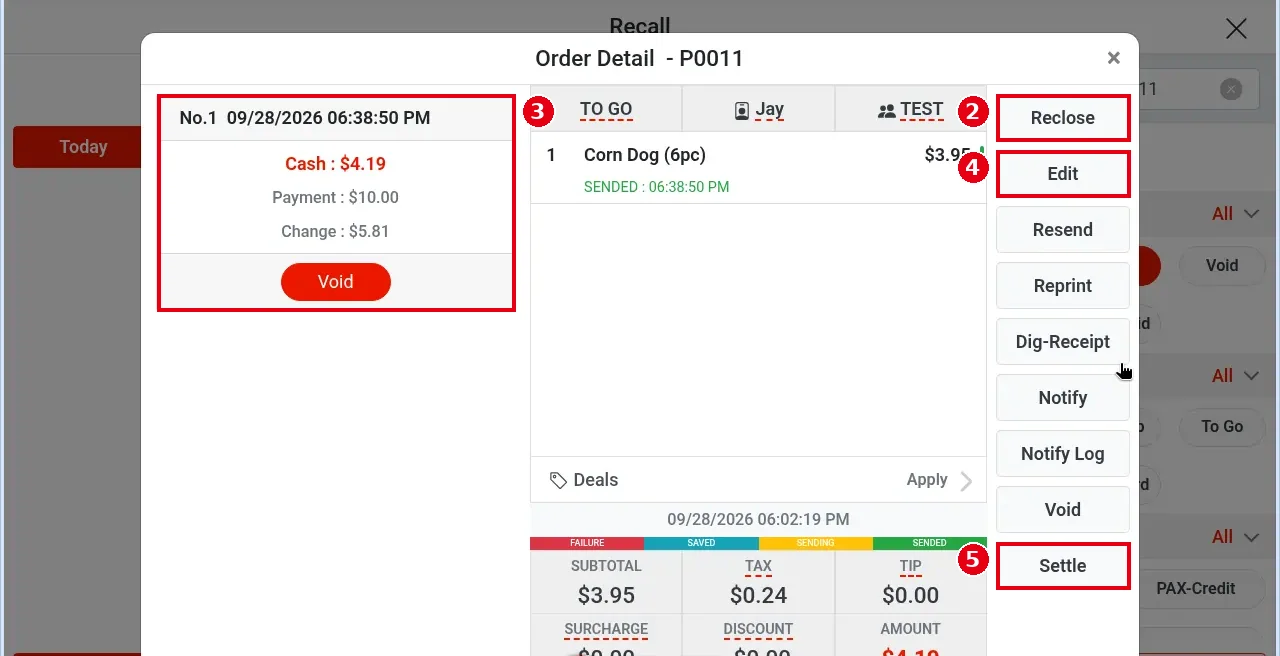1280x656 pixels.
Task: Click the yellow SENDING status segment
Action: pos(815,543)
